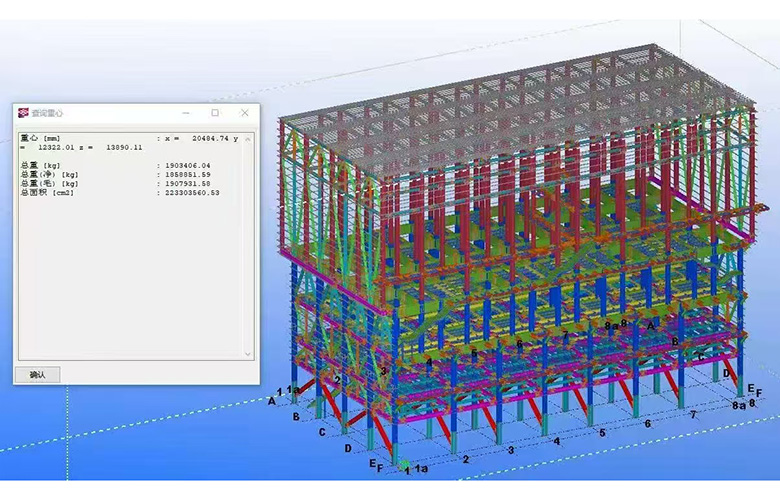
Task: Click the 确认 button in the dialog
Action: (x=38, y=373)
